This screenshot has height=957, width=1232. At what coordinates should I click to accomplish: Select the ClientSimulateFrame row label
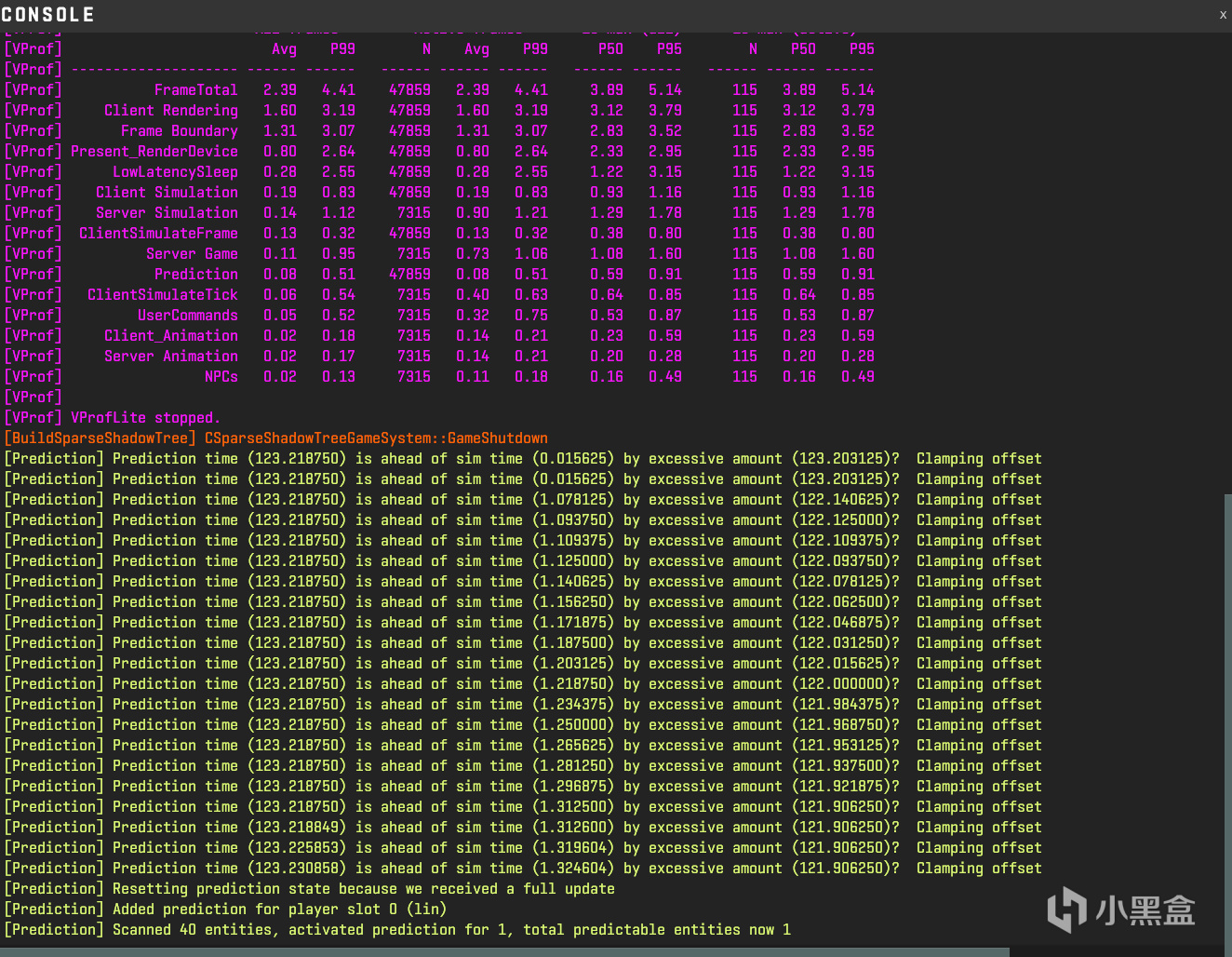coord(158,234)
